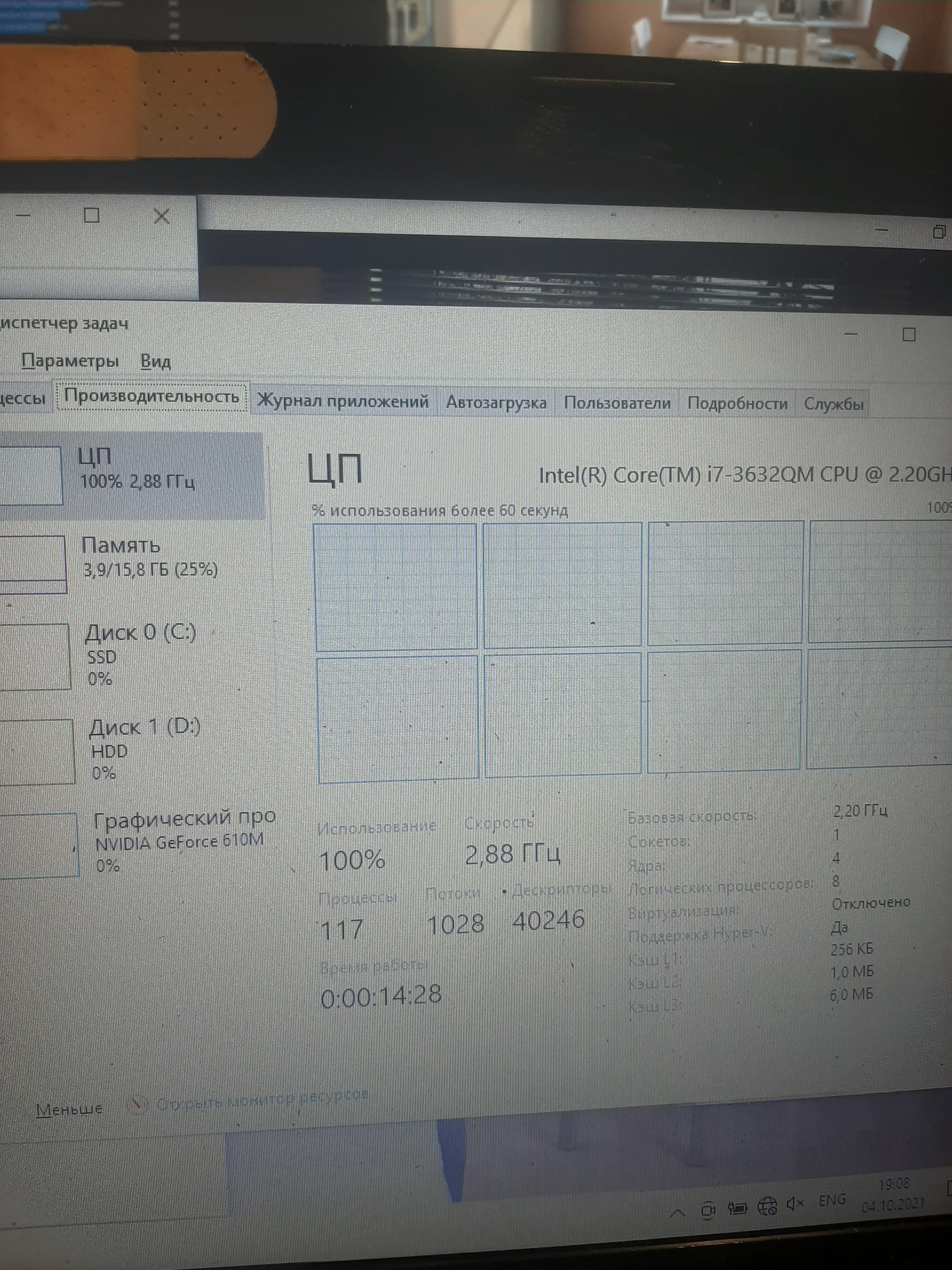Click the Время работы label

pyautogui.click(x=374, y=967)
